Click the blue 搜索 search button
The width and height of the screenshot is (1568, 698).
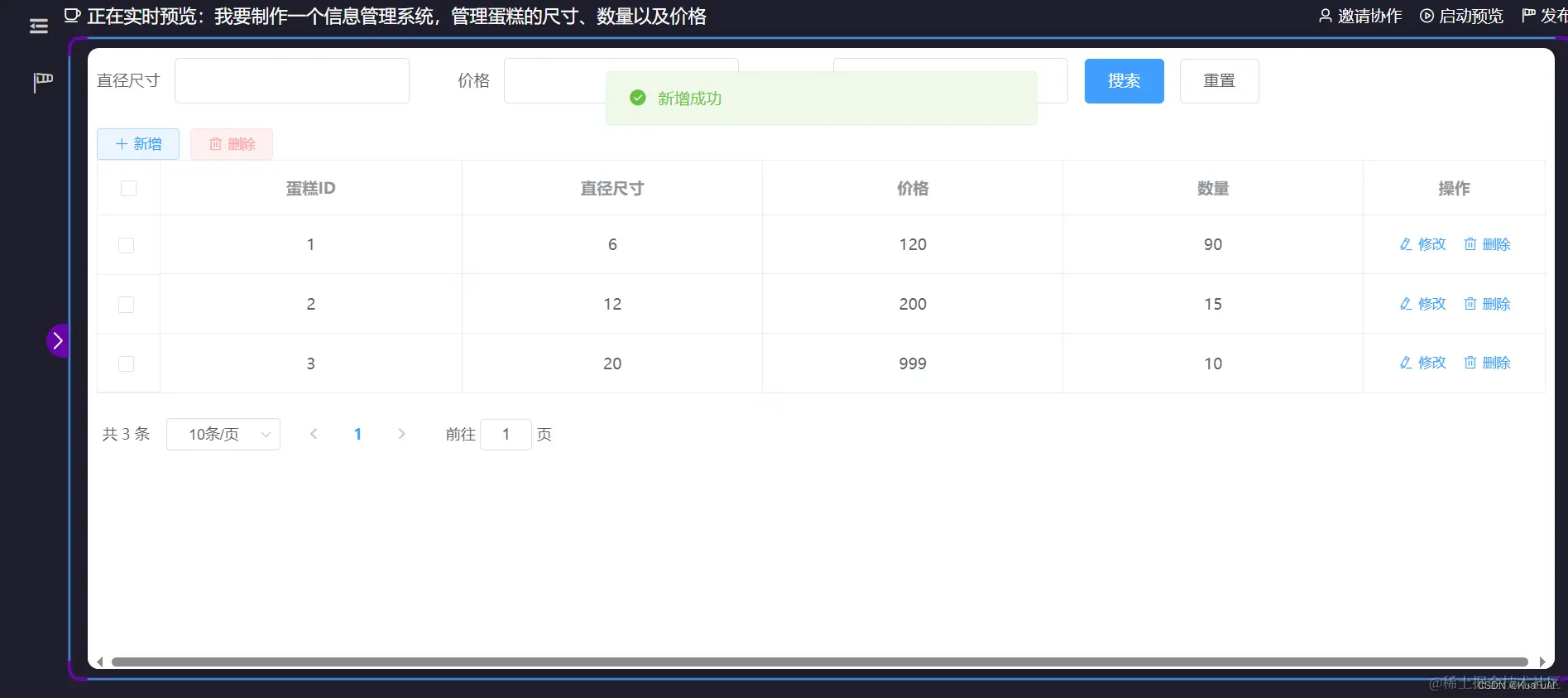pyautogui.click(x=1124, y=80)
